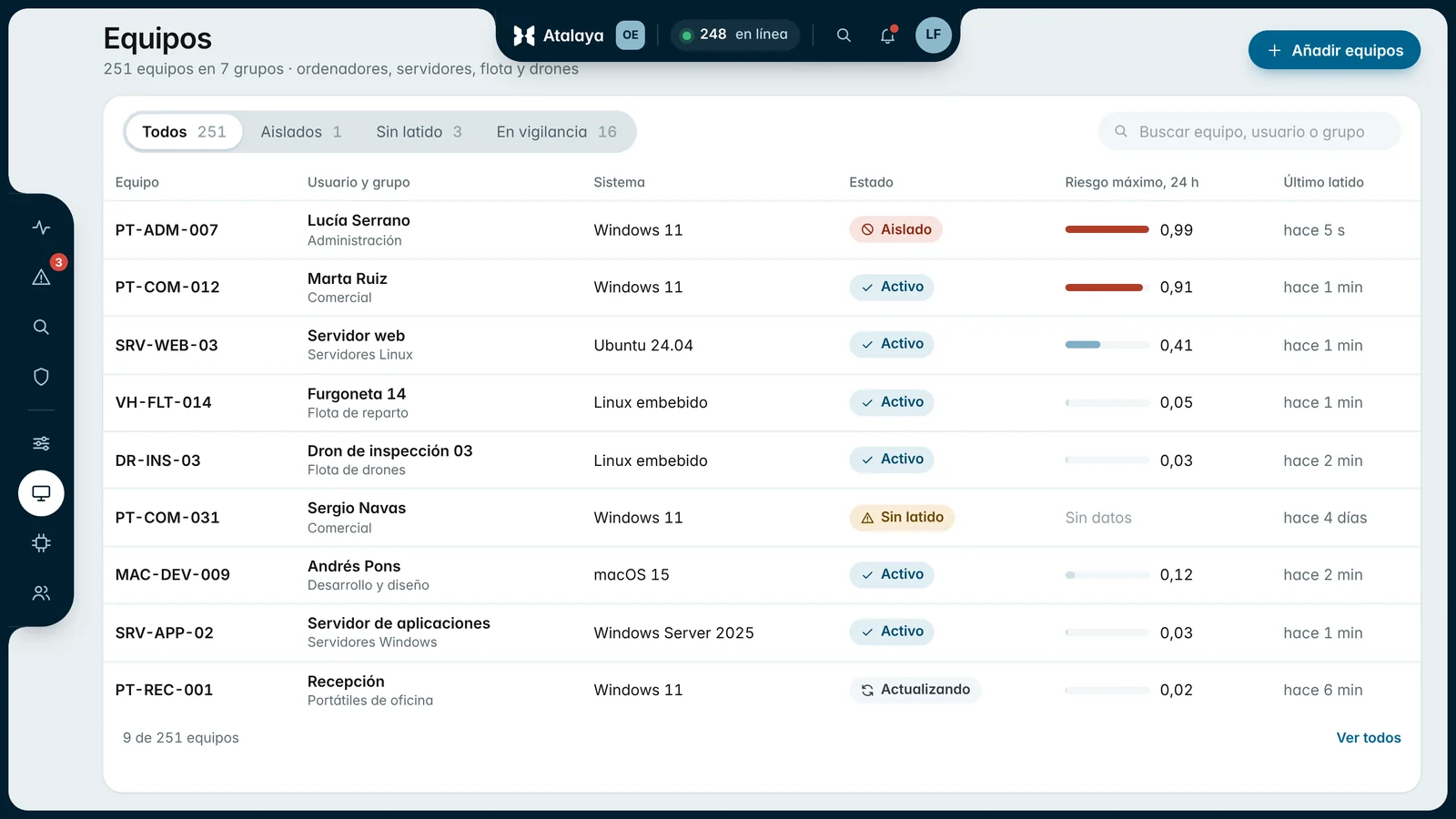1456x819 pixels.
Task: Switch to the Sin latido tab
Action: (x=420, y=132)
